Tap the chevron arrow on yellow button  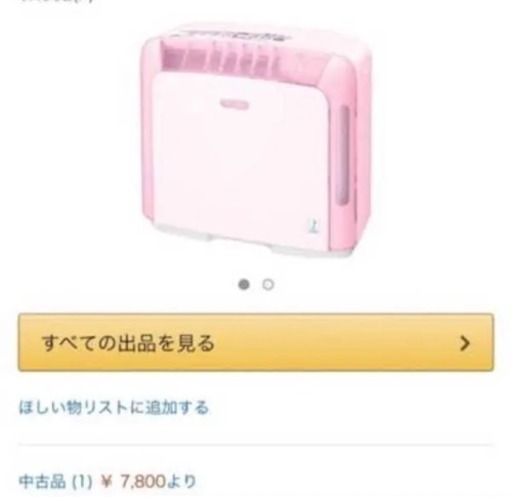pos(465,343)
